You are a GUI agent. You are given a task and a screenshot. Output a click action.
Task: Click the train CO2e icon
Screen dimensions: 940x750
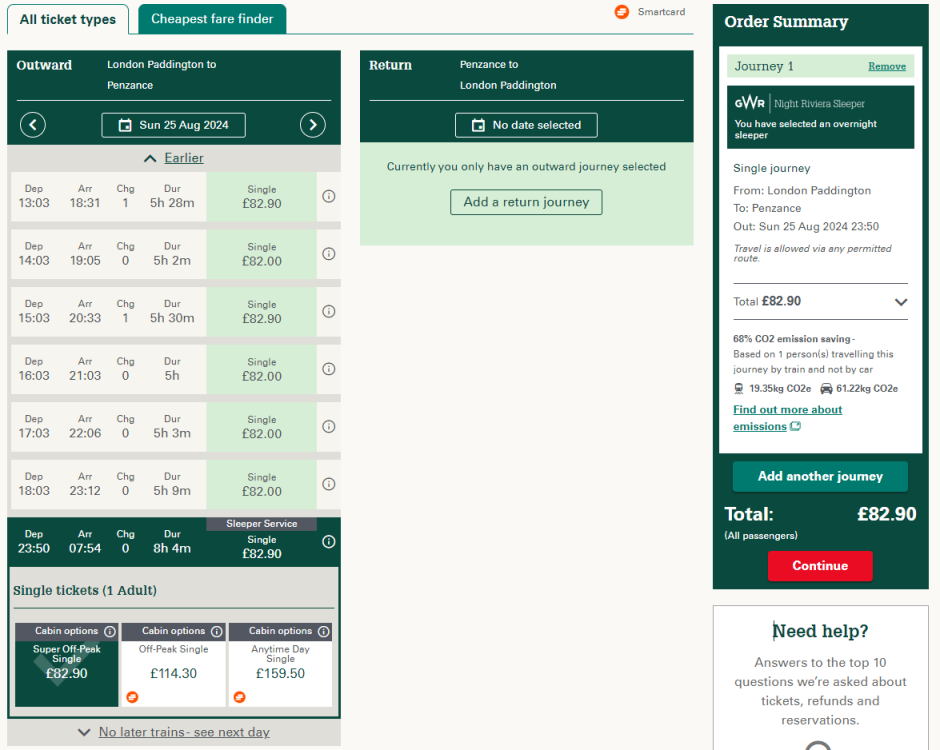[x=739, y=388]
